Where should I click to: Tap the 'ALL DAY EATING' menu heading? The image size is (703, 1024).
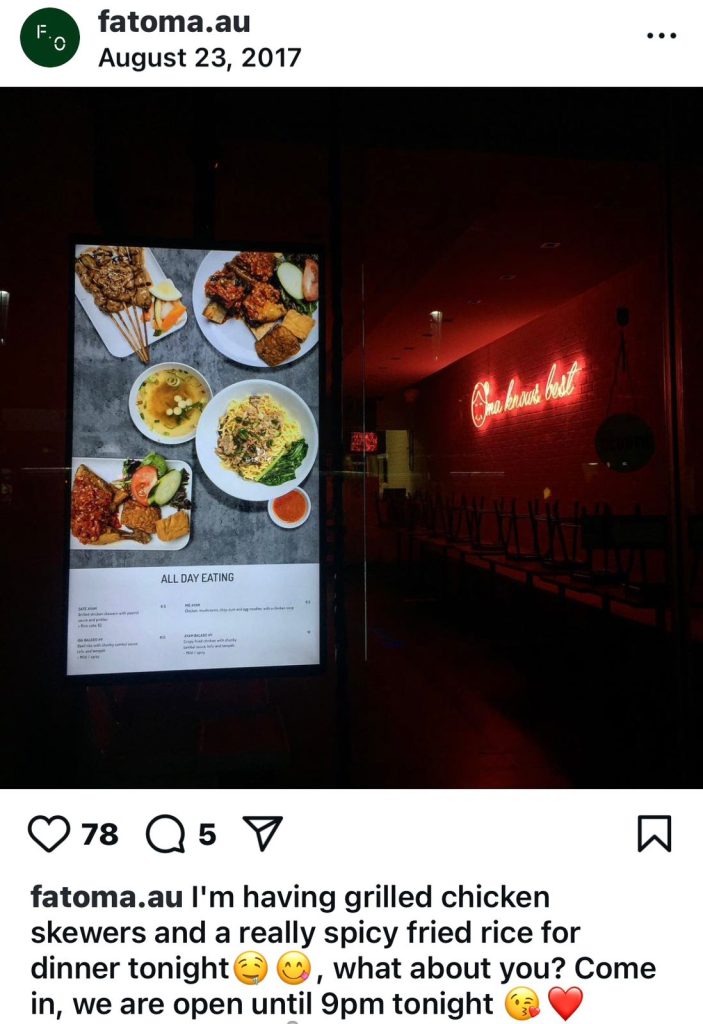coord(197,578)
